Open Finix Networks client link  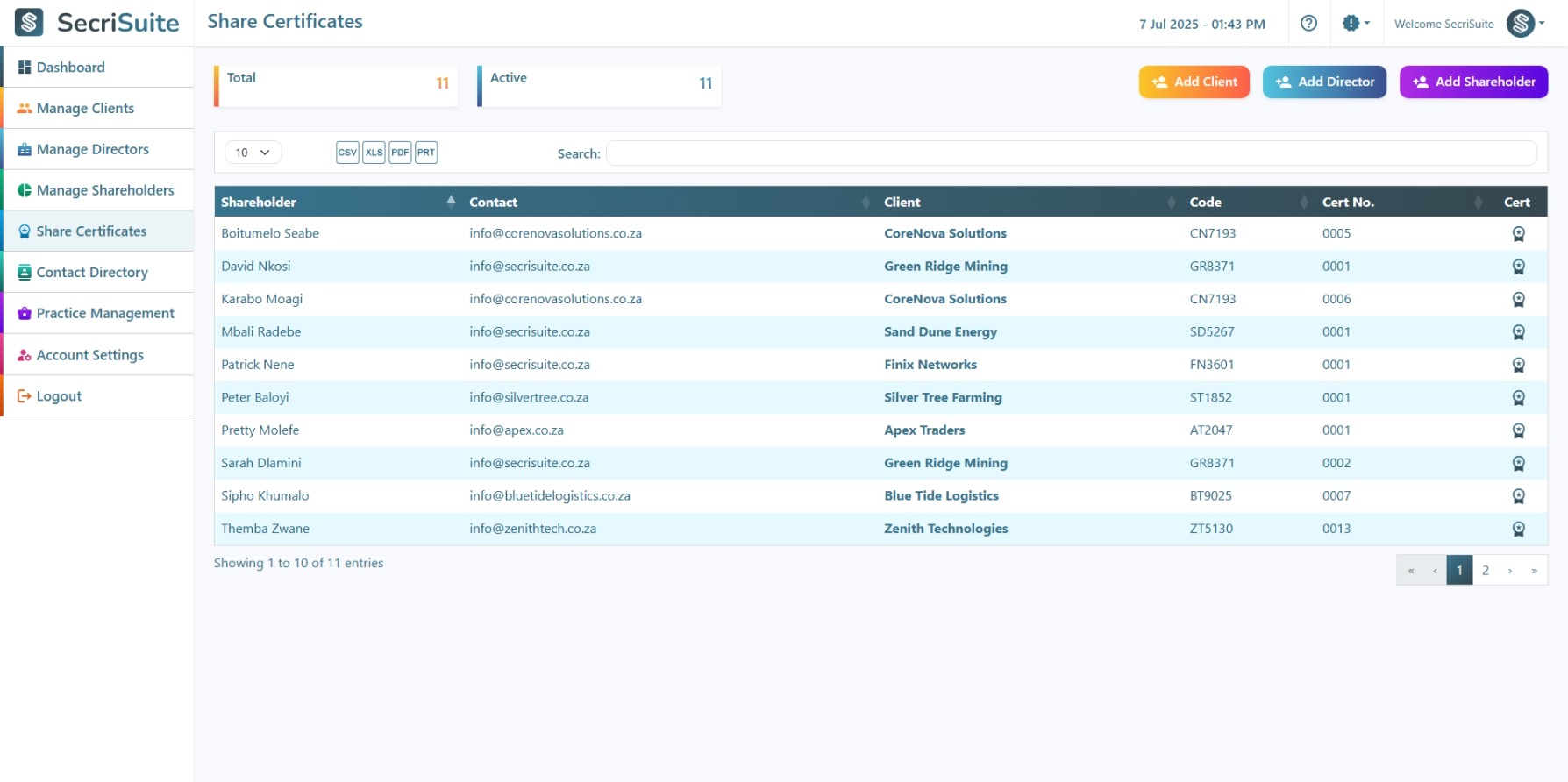click(930, 365)
